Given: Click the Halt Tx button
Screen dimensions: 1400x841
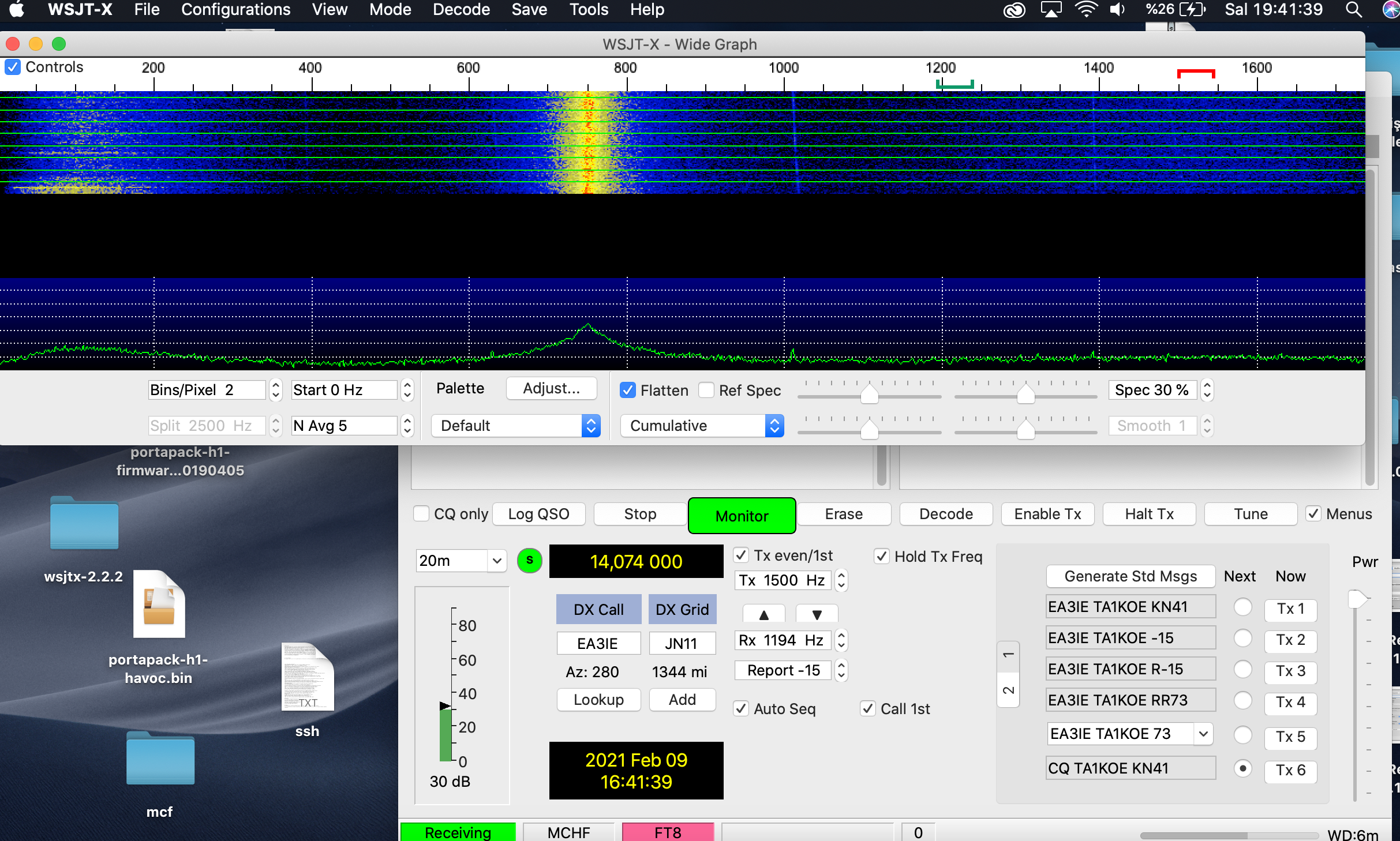Looking at the screenshot, I should [x=1149, y=514].
